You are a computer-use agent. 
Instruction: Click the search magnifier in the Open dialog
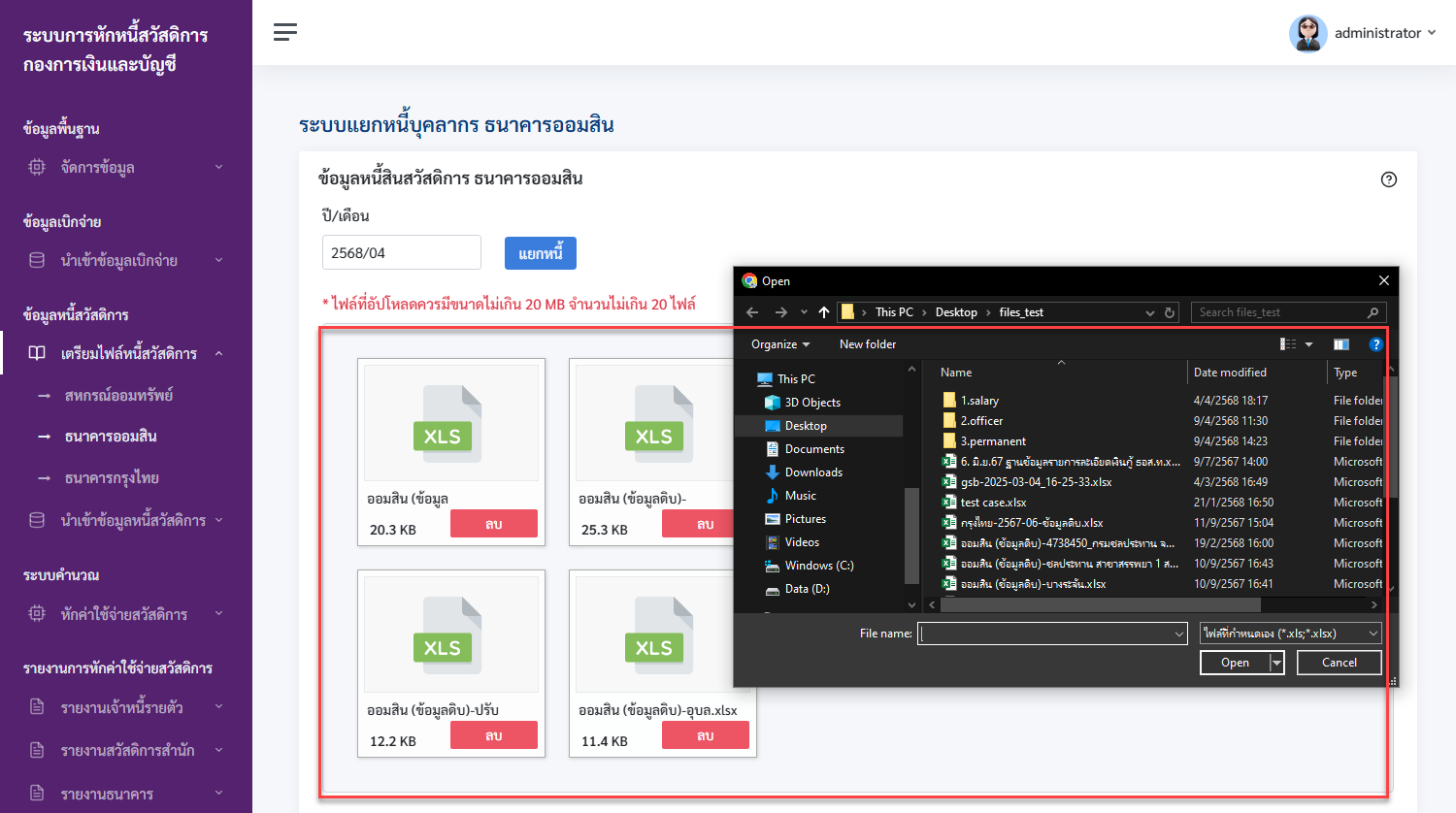click(1373, 312)
